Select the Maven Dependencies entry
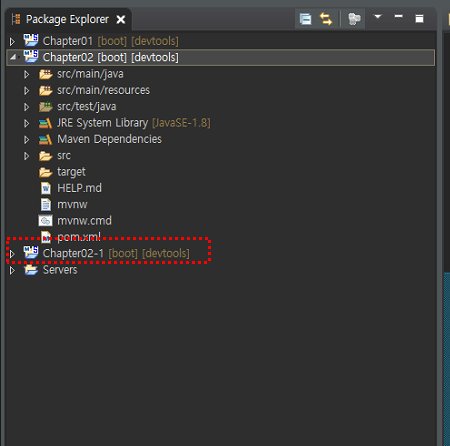 (x=109, y=139)
